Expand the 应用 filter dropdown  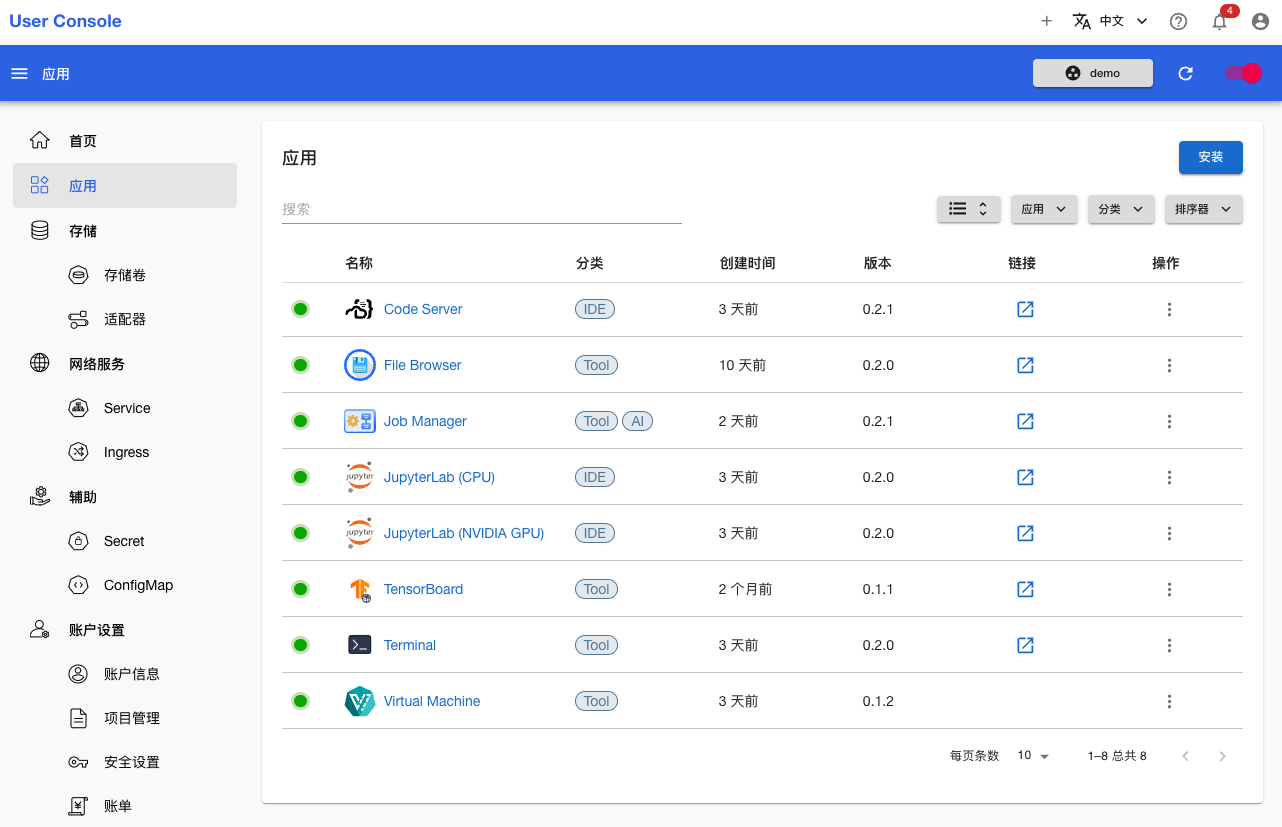tap(1044, 209)
